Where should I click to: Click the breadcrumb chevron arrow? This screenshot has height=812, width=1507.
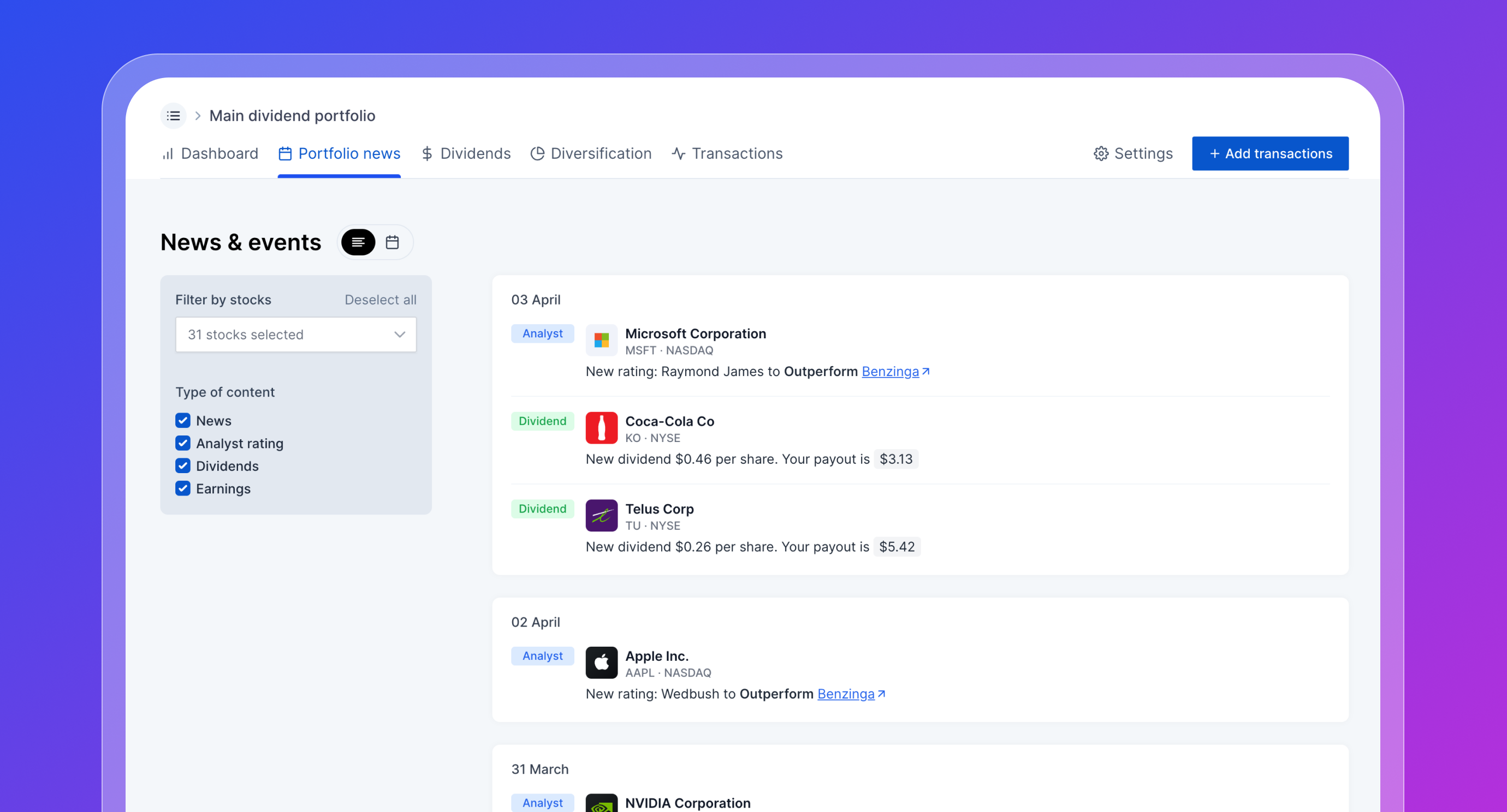[198, 116]
